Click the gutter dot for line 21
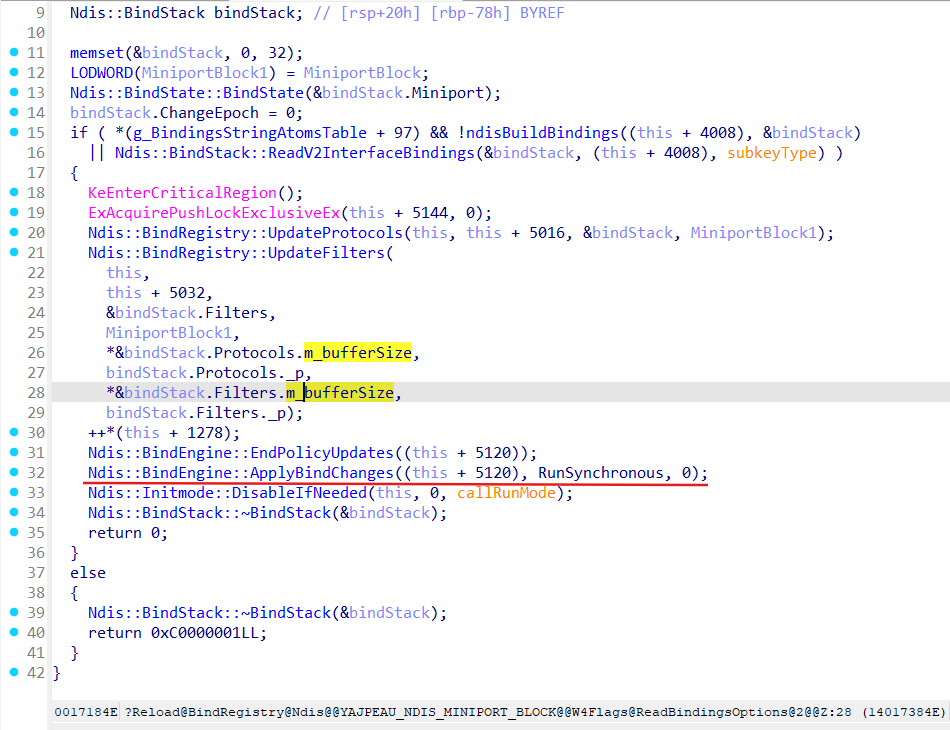 (x=13, y=253)
